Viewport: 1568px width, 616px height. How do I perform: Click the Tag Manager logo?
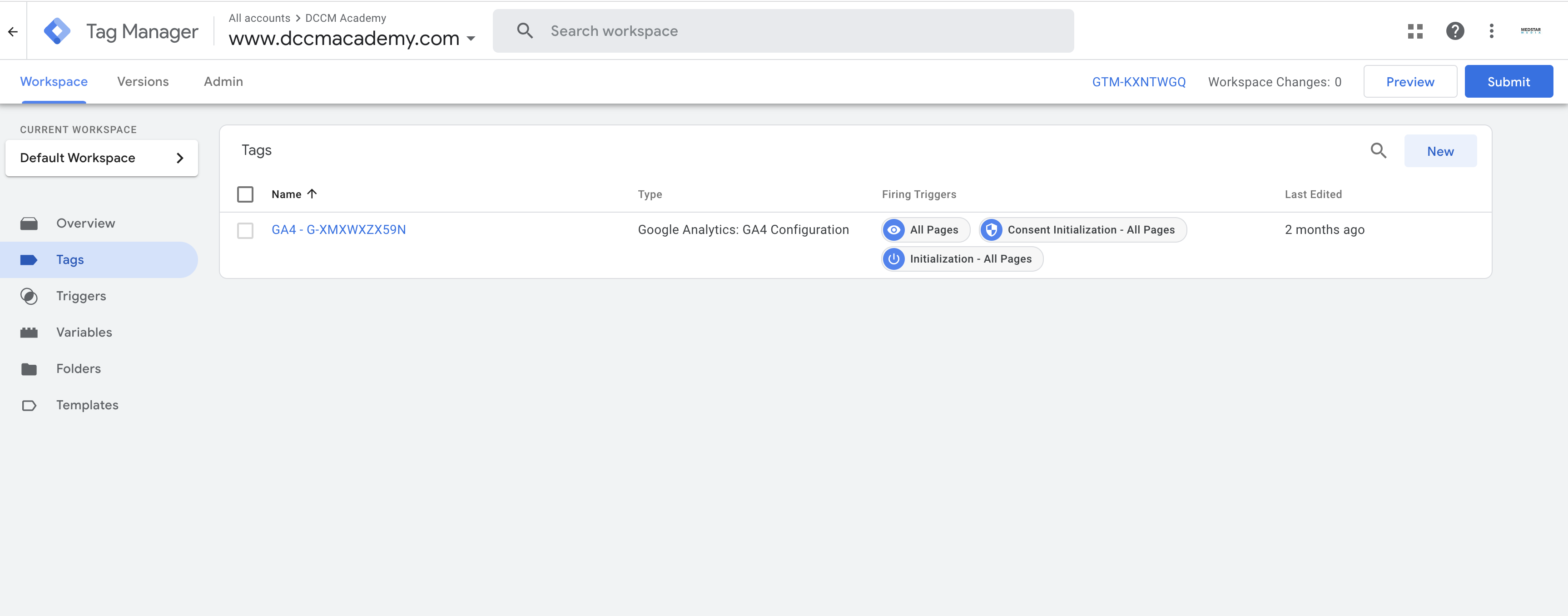click(57, 31)
